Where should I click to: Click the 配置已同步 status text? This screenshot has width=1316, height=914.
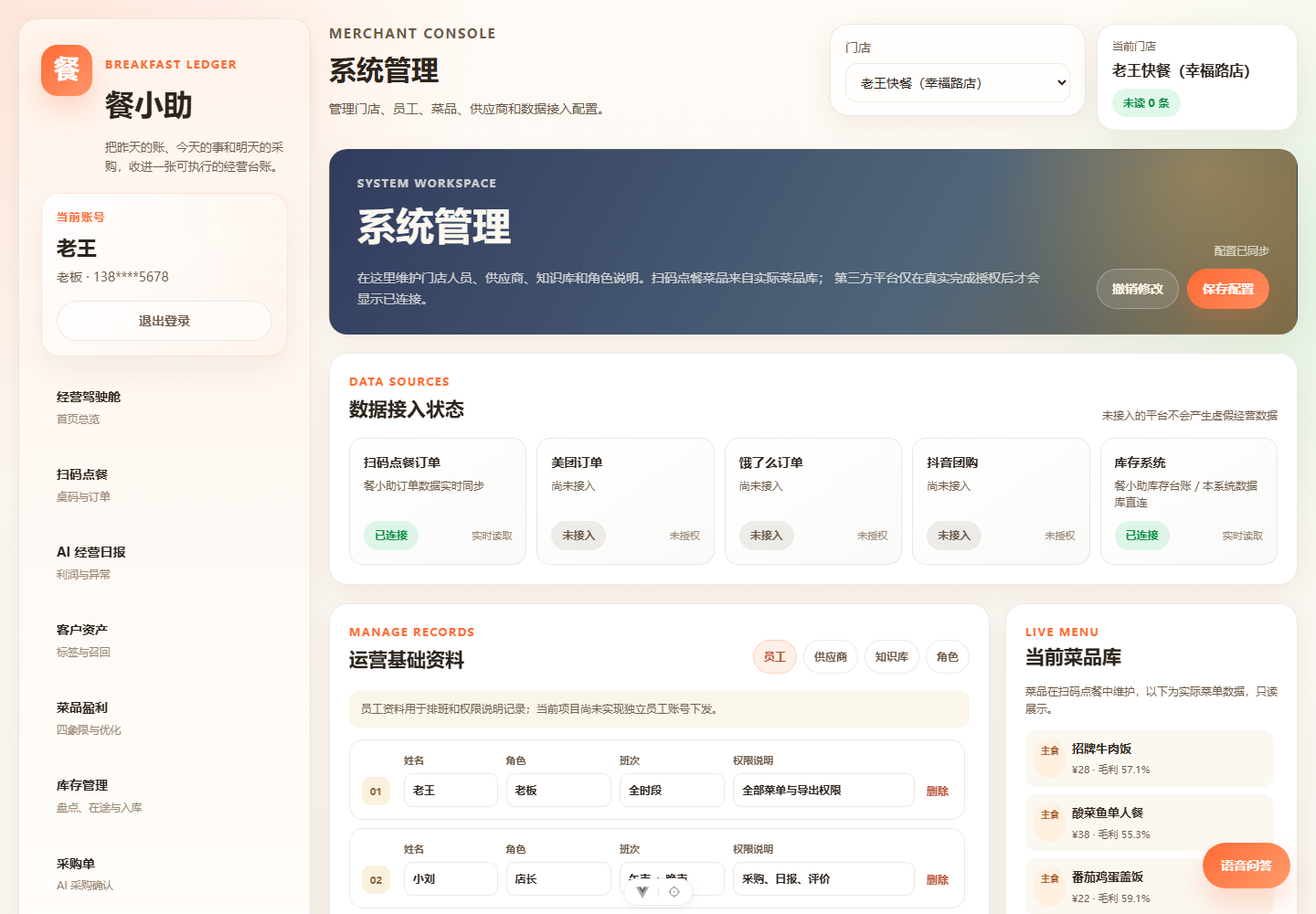tap(1241, 250)
